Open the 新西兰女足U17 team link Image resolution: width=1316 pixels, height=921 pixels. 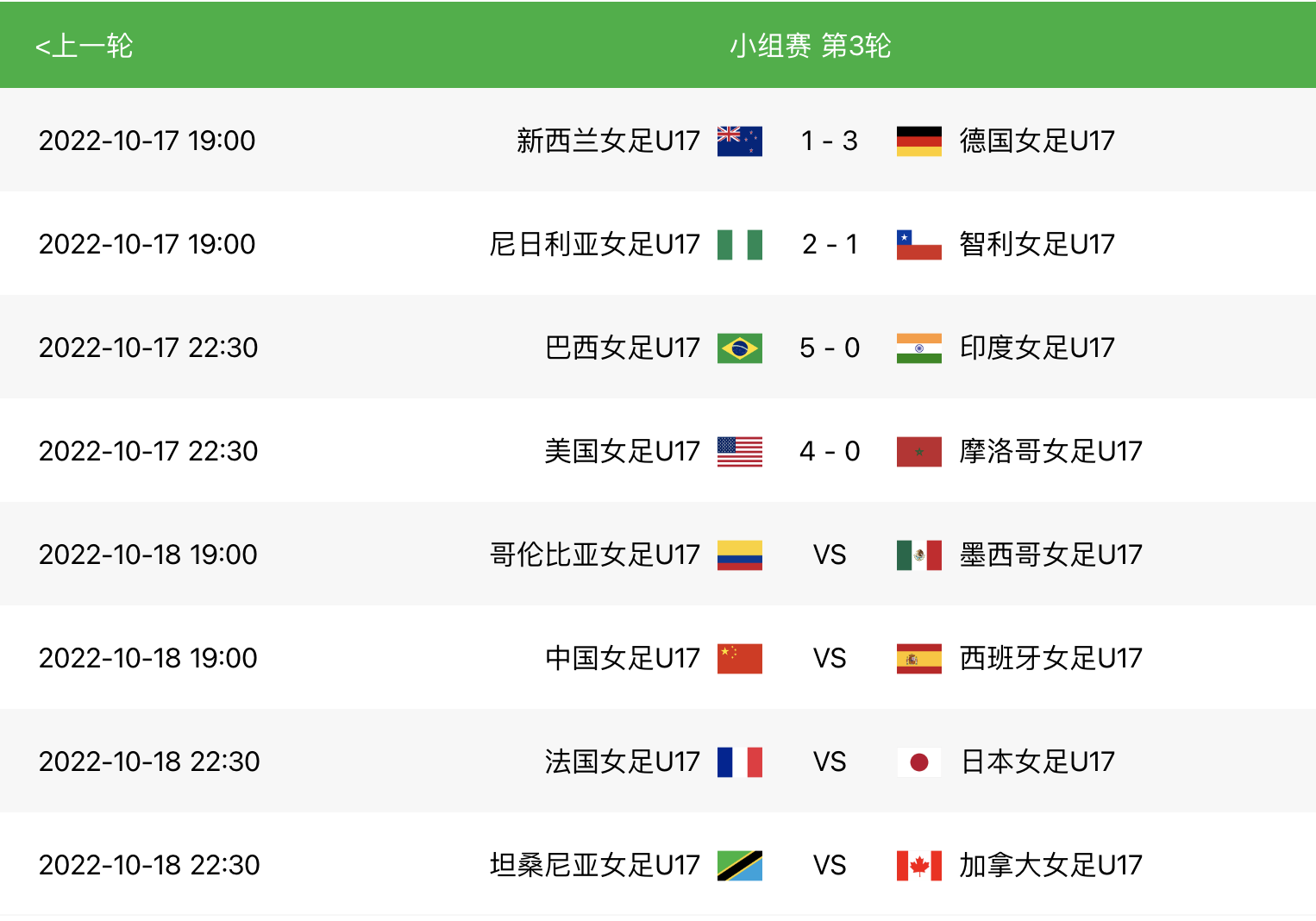[x=609, y=141]
